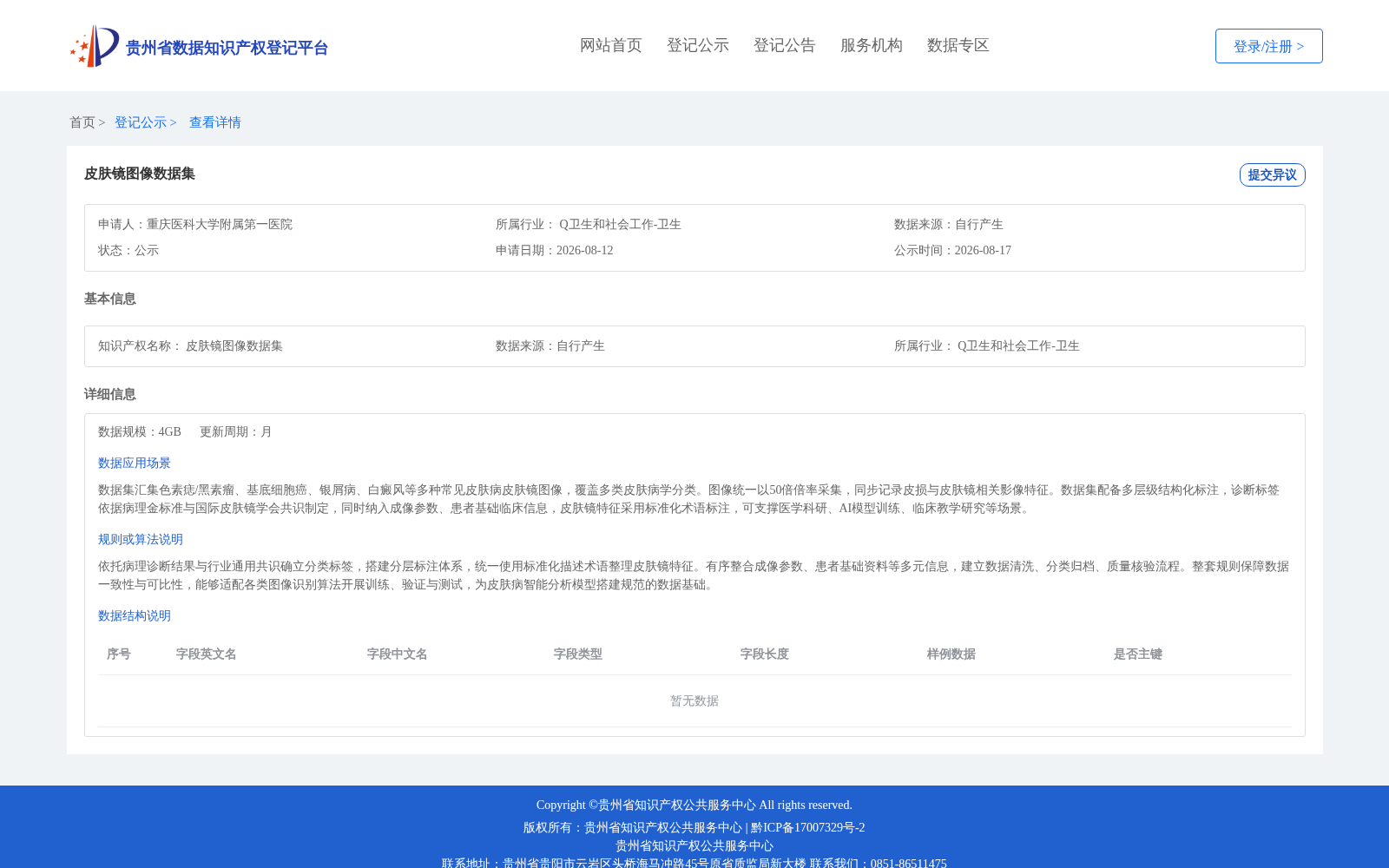Click the 字段英文名 column header
Viewport: 1389px width, 868px height.
[207, 654]
